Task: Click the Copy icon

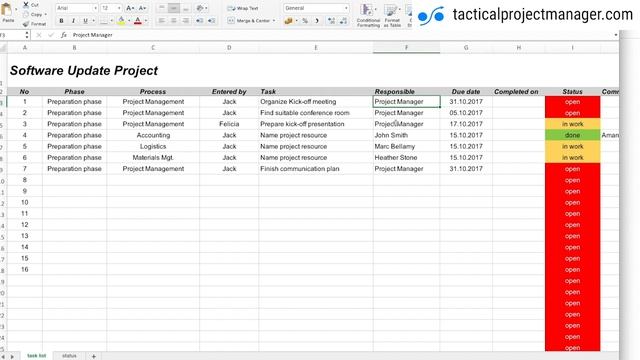Action: click(26, 14)
